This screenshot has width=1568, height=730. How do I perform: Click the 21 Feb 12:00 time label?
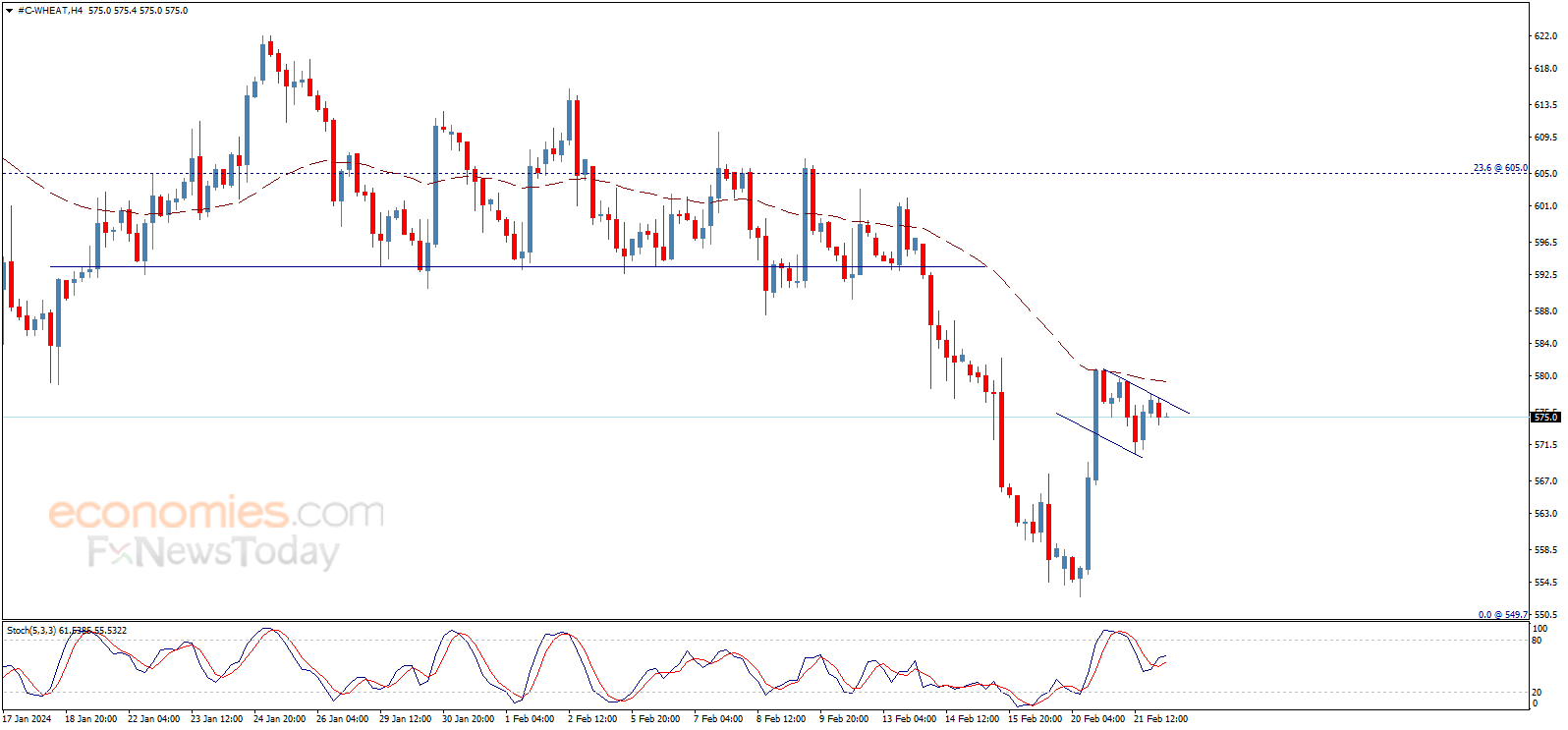1160,719
